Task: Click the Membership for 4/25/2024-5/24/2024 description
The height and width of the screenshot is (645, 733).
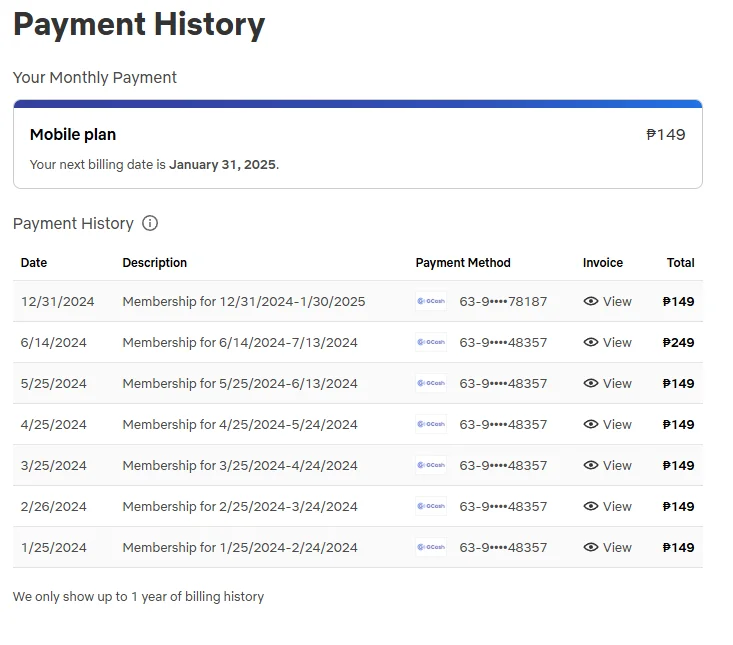Action: point(240,424)
